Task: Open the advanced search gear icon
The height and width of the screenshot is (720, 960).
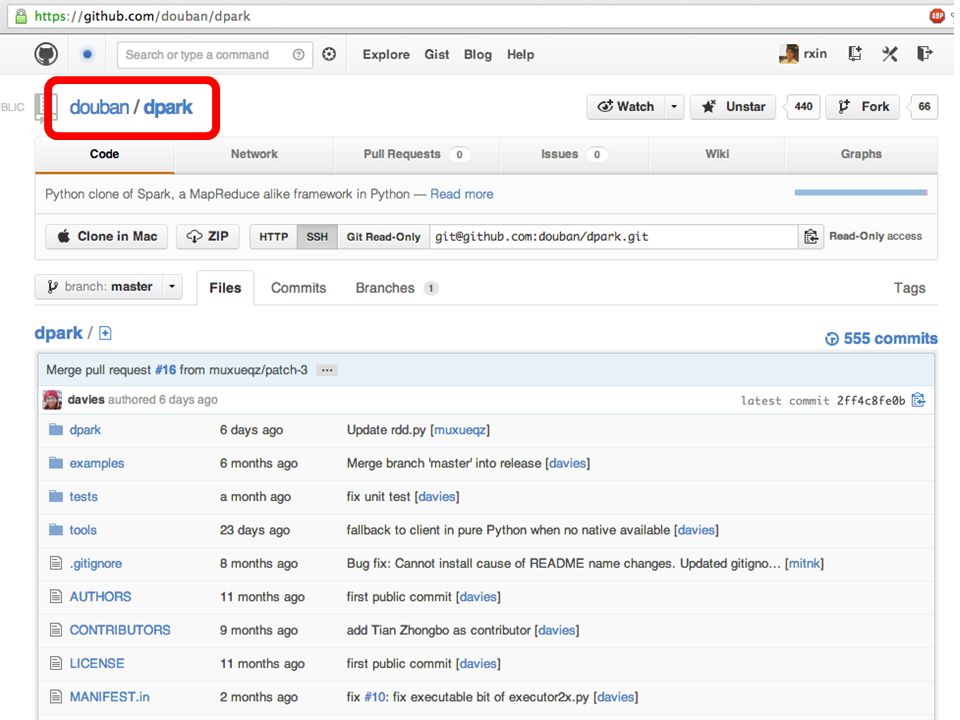Action: [x=329, y=54]
